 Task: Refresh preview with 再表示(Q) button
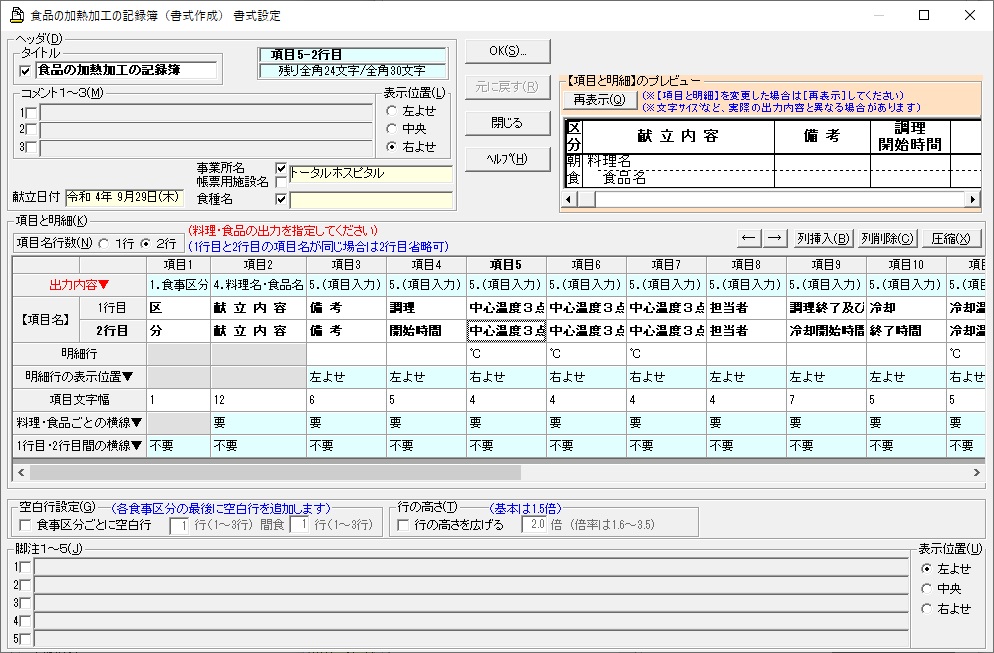click(x=600, y=100)
